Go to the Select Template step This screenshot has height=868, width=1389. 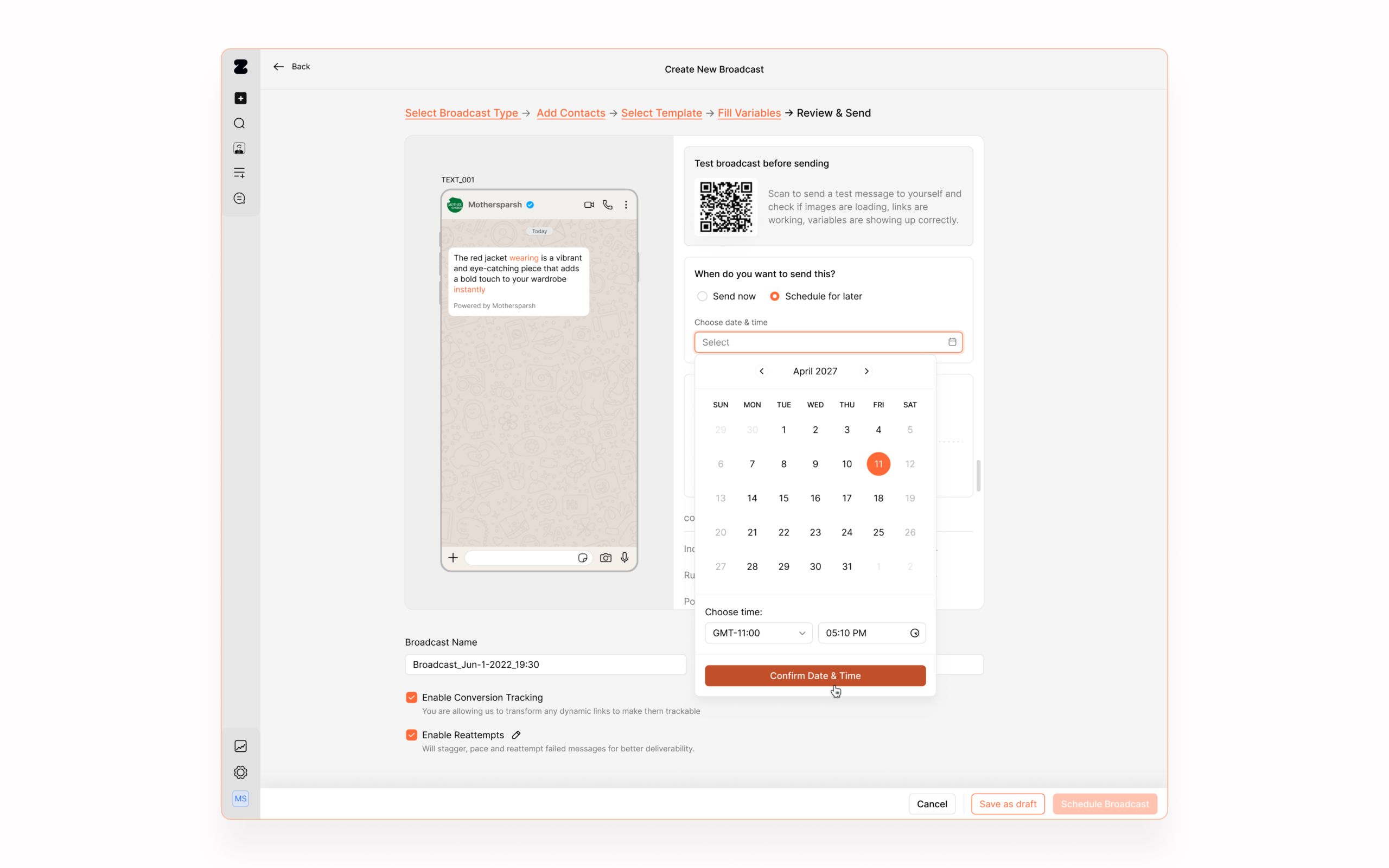point(661,113)
